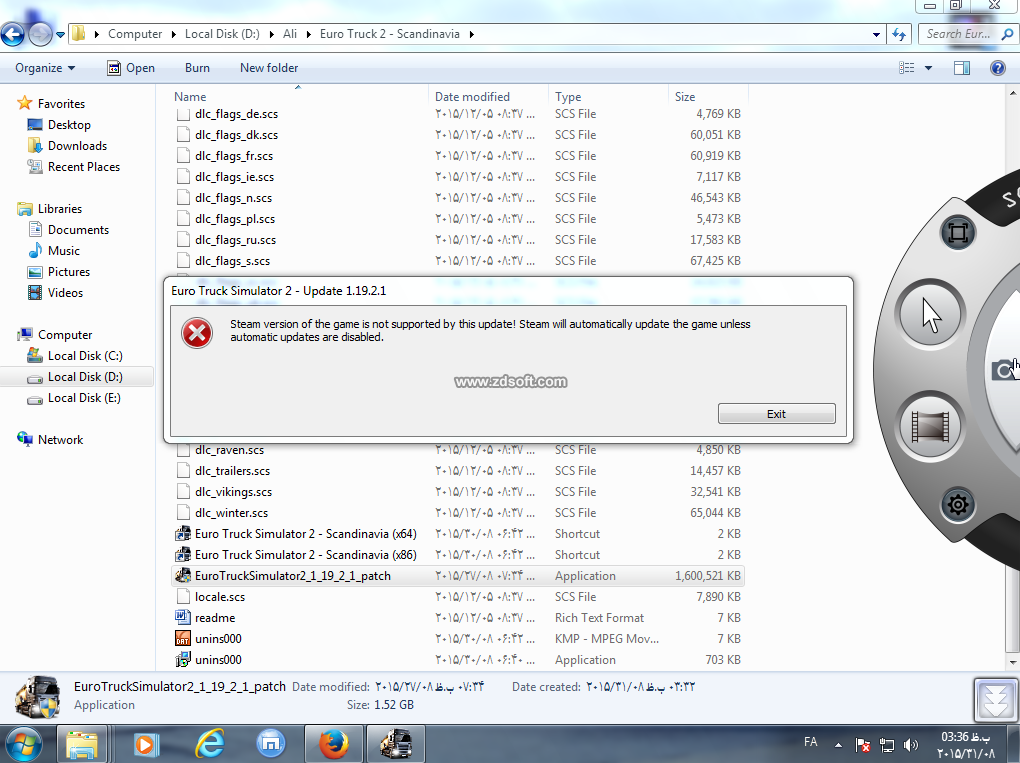Toggle the preview pane button
This screenshot has width=1020, height=763.
pos(961,68)
